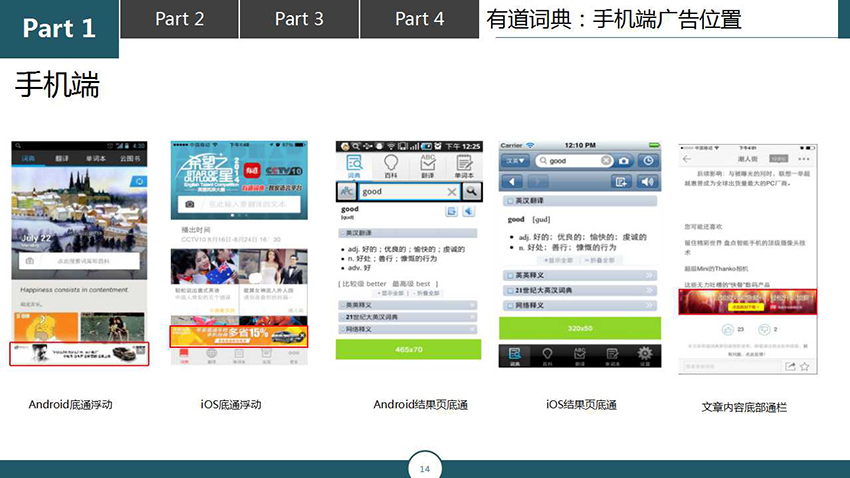The height and width of the screenshot is (478, 850).
Task: Select the Part 1 tab
Action: (x=59, y=28)
